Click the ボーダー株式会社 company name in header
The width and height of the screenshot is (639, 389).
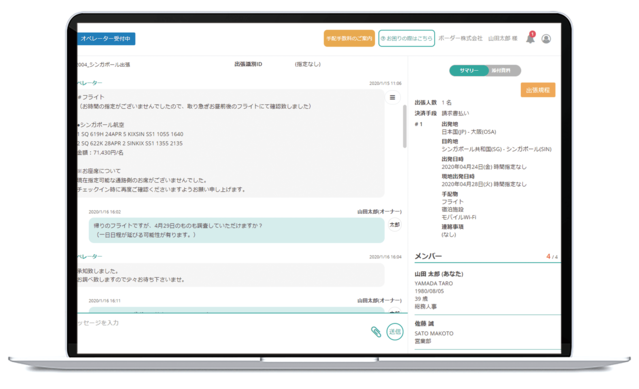[x=461, y=38]
